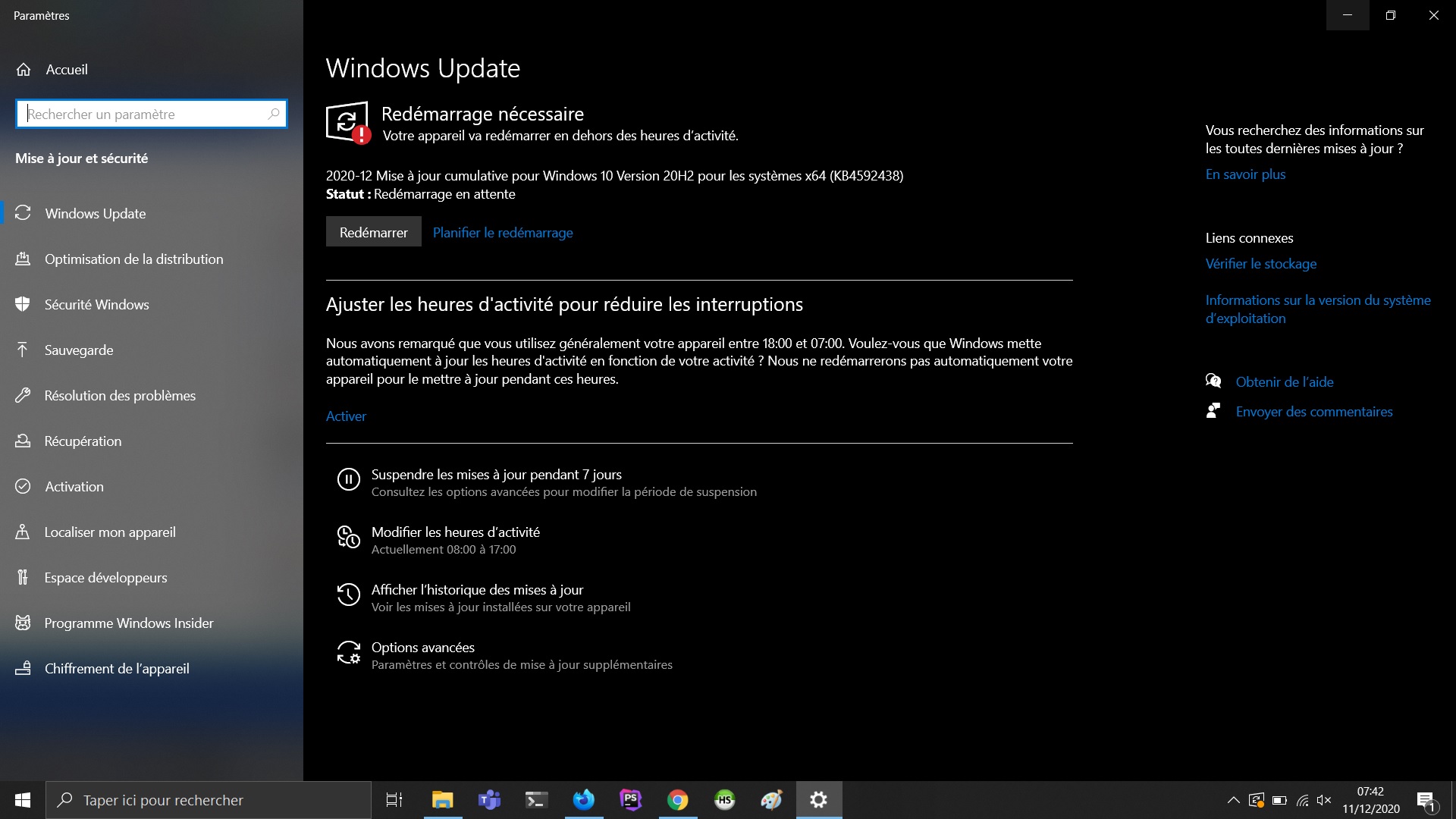The width and height of the screenshot is (1456, 819).
Task: Click the Résolution des problèmes wrench icon
Action: (x=23, y=396)
